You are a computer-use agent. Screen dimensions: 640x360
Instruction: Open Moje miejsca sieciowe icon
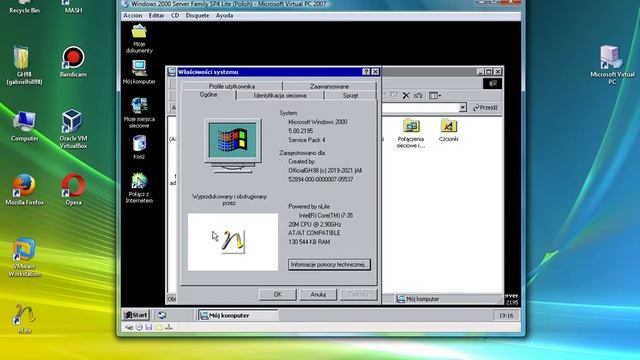[139, 113]
